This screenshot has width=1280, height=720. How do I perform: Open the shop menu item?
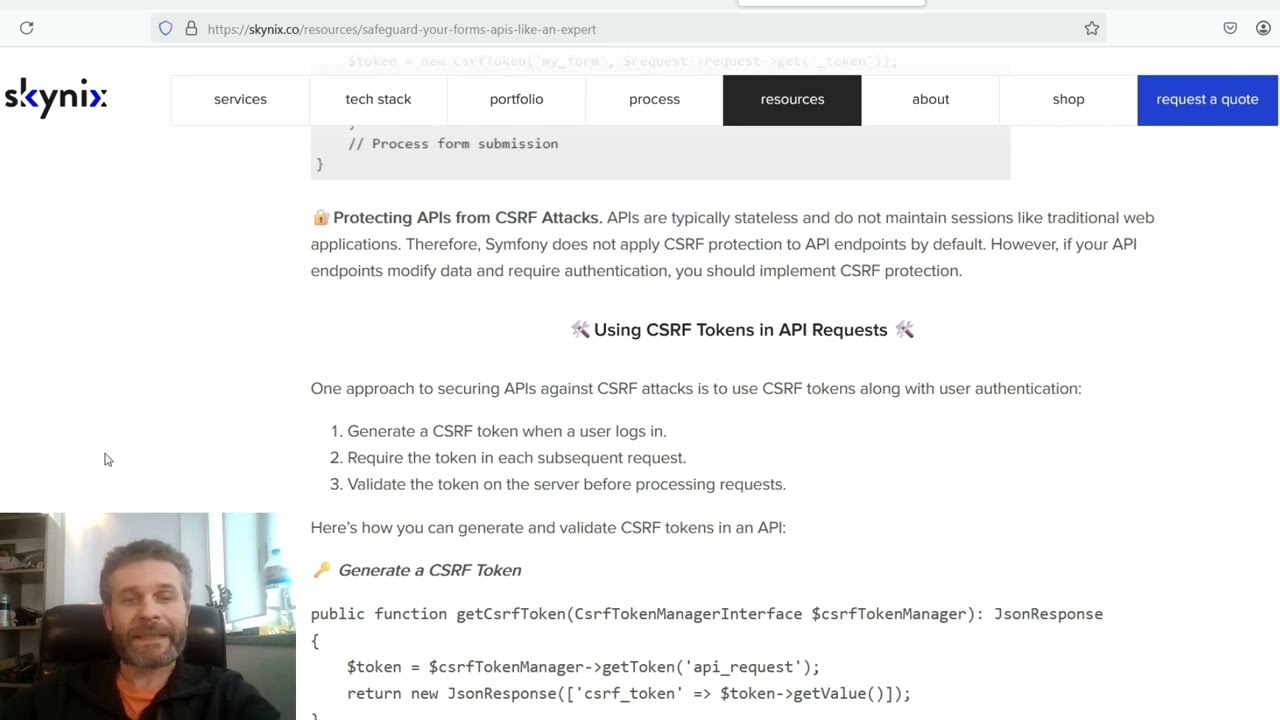[1068, 99]
